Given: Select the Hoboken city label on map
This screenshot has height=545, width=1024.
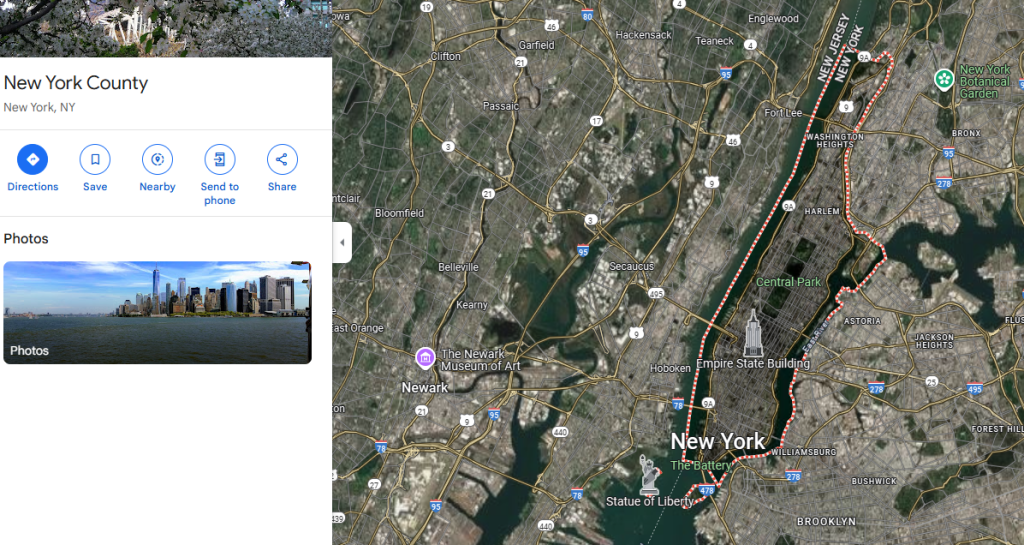Looking at the screenshot, I should (x=670, y=368).
